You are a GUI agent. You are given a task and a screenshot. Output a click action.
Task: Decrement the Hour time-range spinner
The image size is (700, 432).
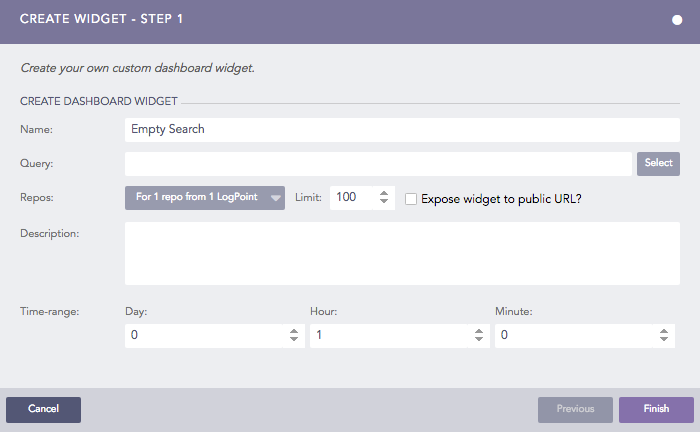(479, 341)
